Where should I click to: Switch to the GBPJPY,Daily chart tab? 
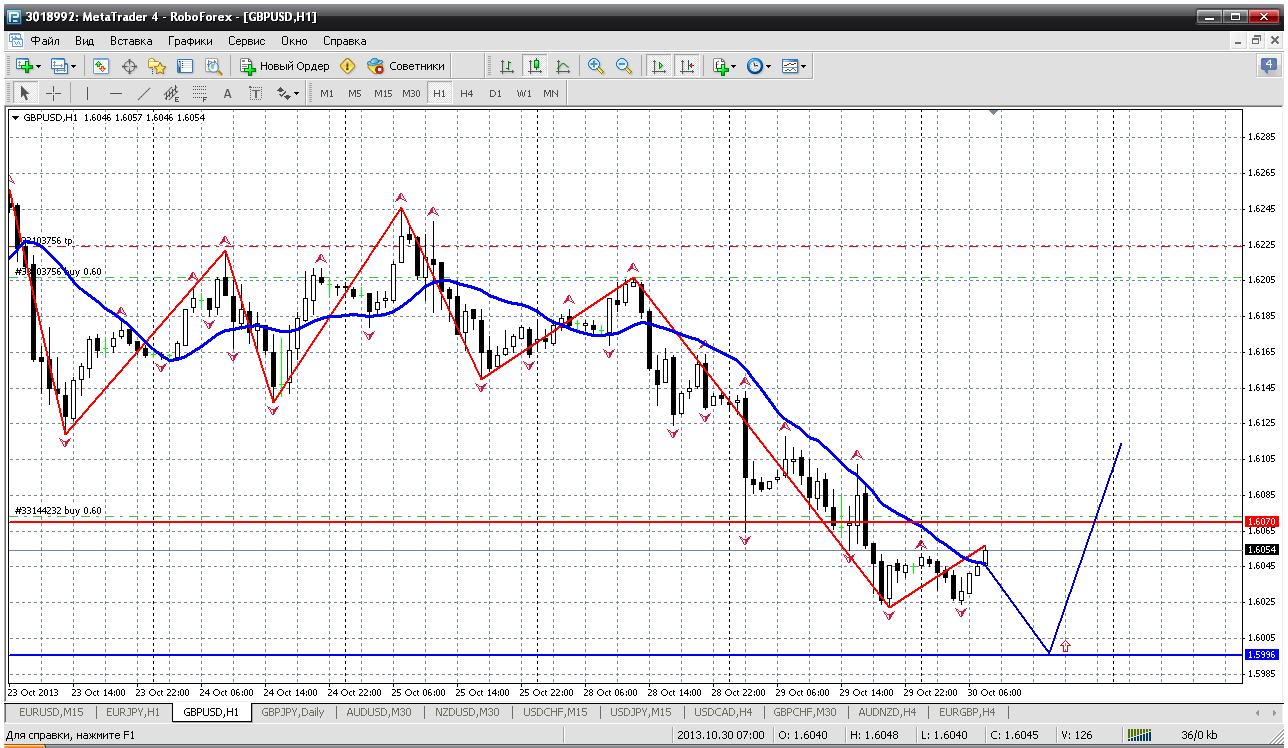click(x=292, y=712)
